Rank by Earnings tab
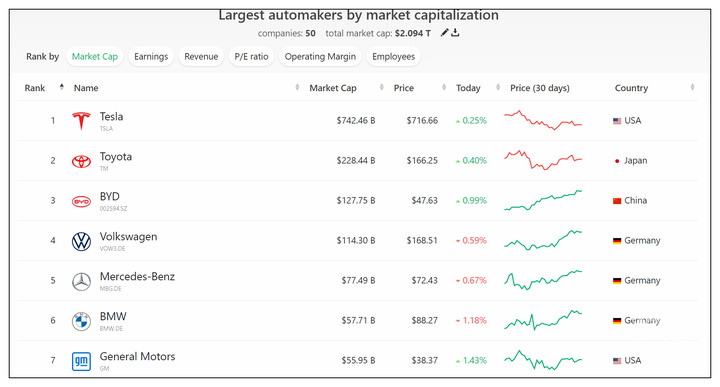 point(151,56)
